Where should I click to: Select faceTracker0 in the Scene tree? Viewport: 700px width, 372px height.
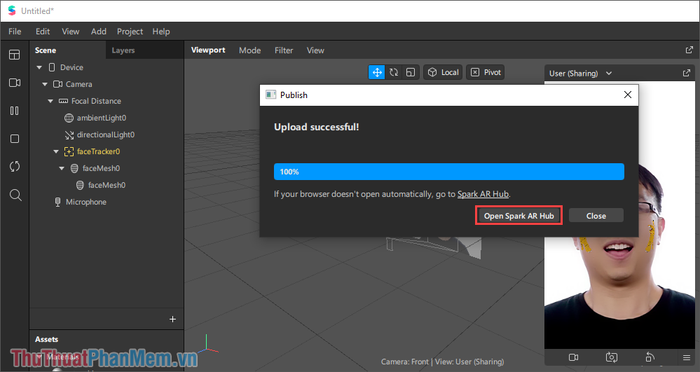pos(98,151)
